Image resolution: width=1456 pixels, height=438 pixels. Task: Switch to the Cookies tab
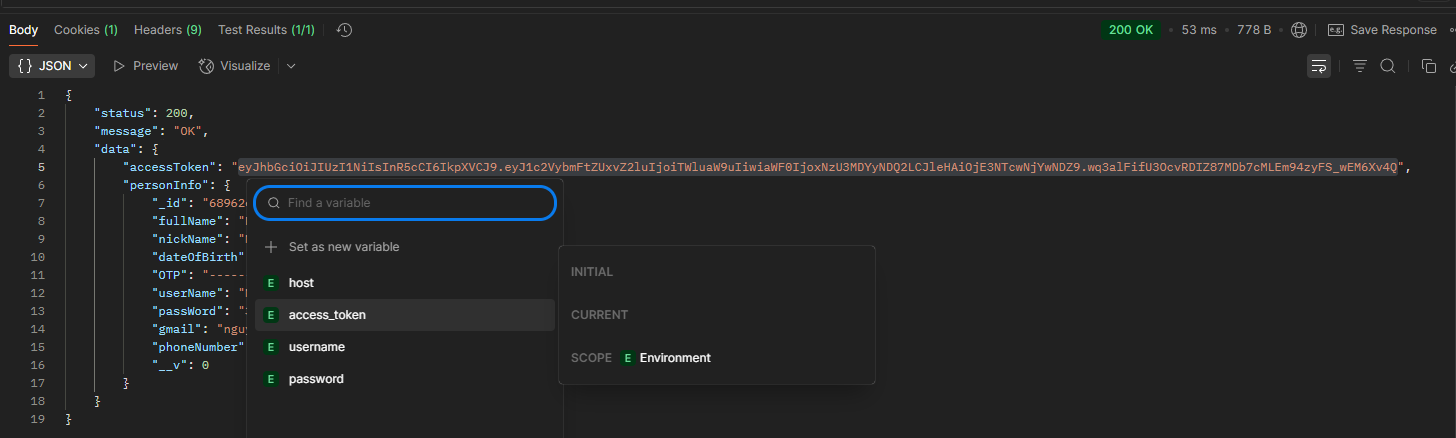coord(85,30)
